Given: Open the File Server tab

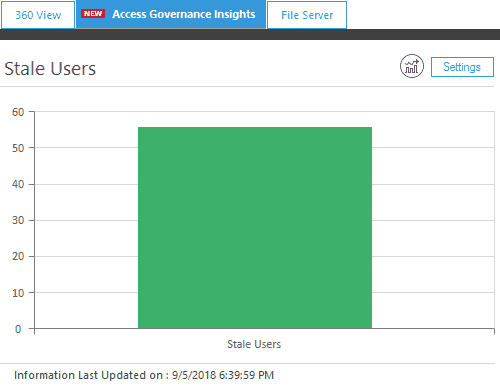Looking at the screenshot, I should tap(307, 15).
